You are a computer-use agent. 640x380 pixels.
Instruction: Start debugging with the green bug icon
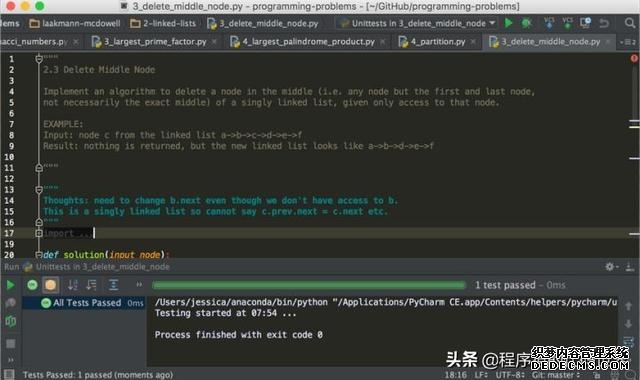527,23
